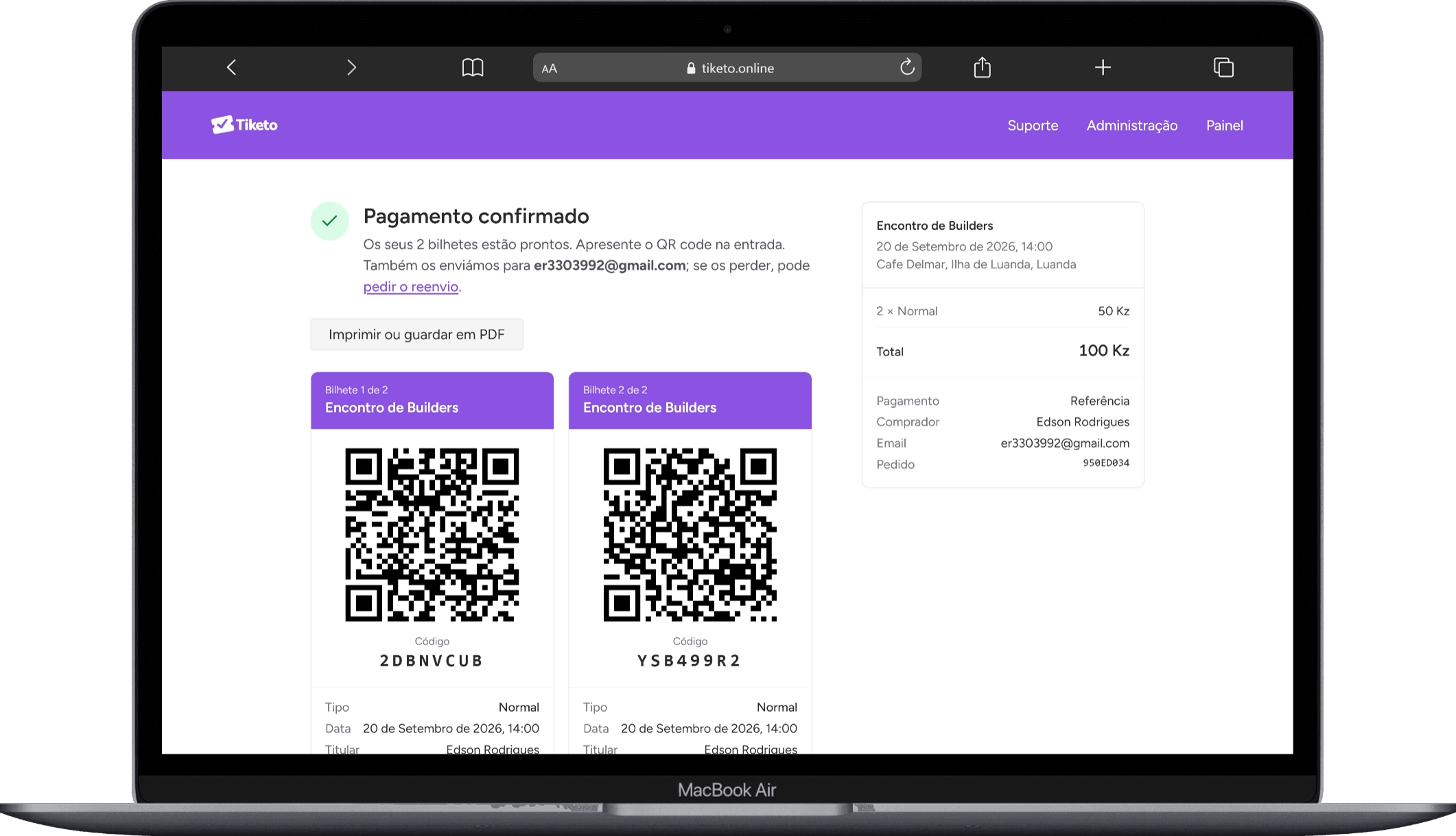The height and width of the screenshot is (836, 1456).
Task: Click the Tiketo logo
Action: click(244, 124)
